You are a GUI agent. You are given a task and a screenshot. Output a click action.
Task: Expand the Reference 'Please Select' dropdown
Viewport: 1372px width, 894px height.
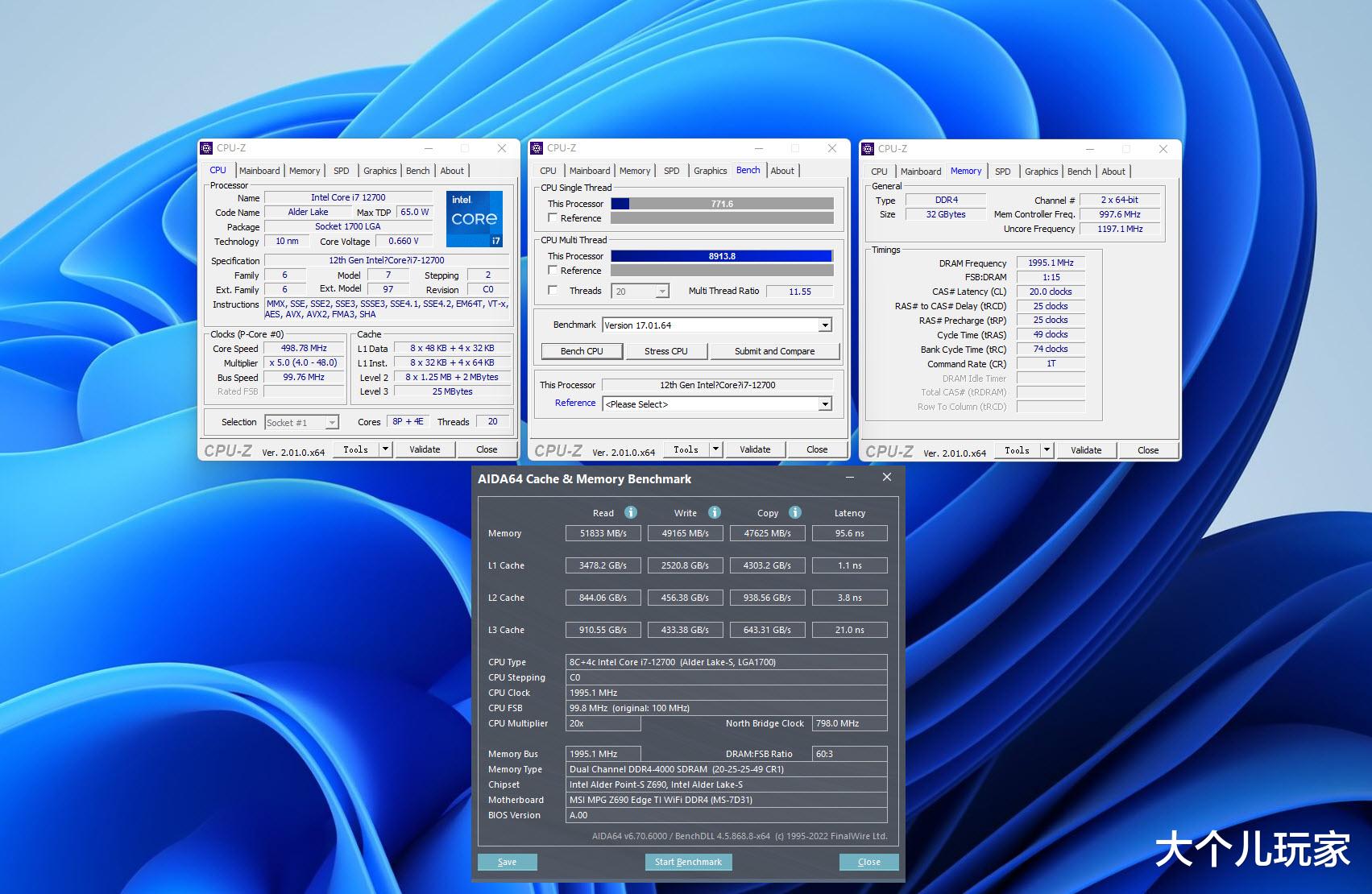coord(824,404)
